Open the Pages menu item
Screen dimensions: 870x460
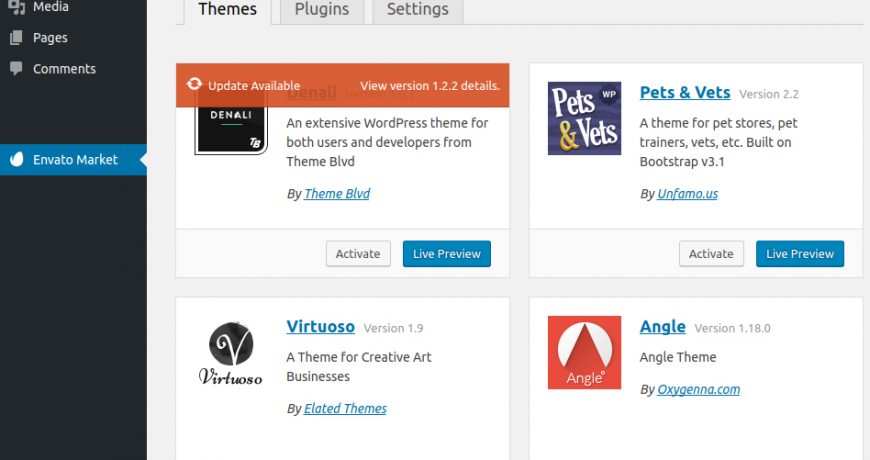coord(73,38)
